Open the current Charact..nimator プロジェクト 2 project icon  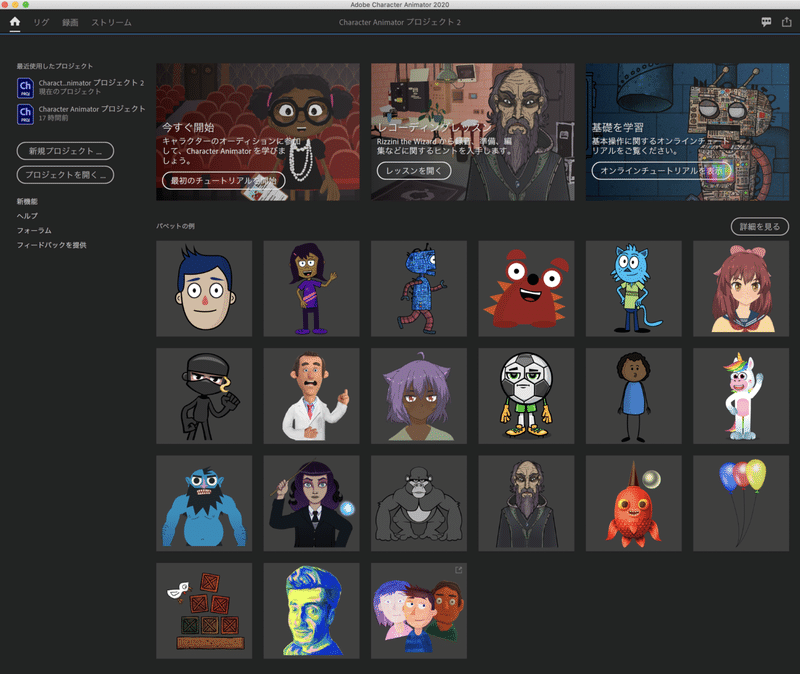click(25, 87)
